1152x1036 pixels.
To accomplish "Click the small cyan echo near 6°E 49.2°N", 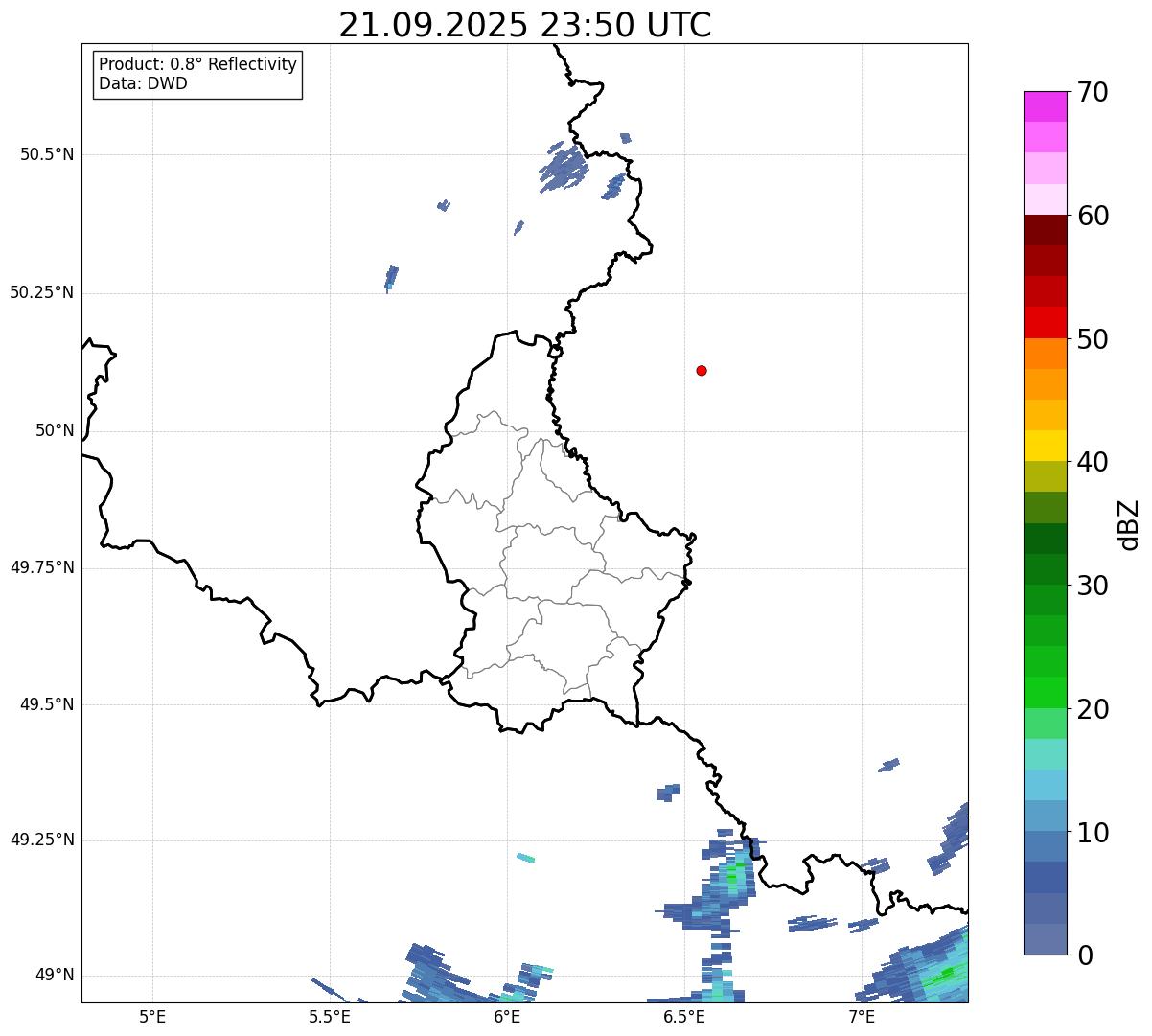I will [525, 858].
